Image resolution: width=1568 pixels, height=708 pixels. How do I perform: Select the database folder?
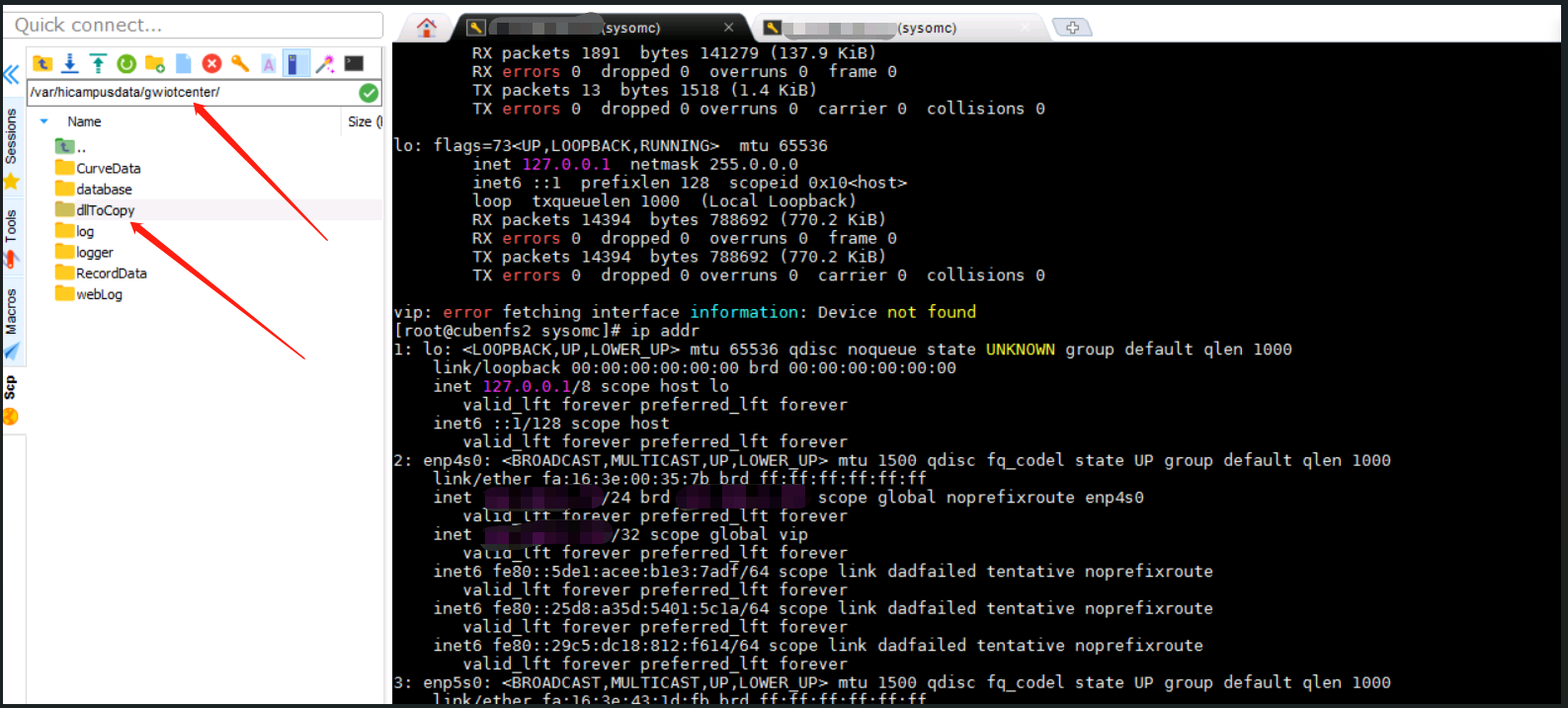94,189
